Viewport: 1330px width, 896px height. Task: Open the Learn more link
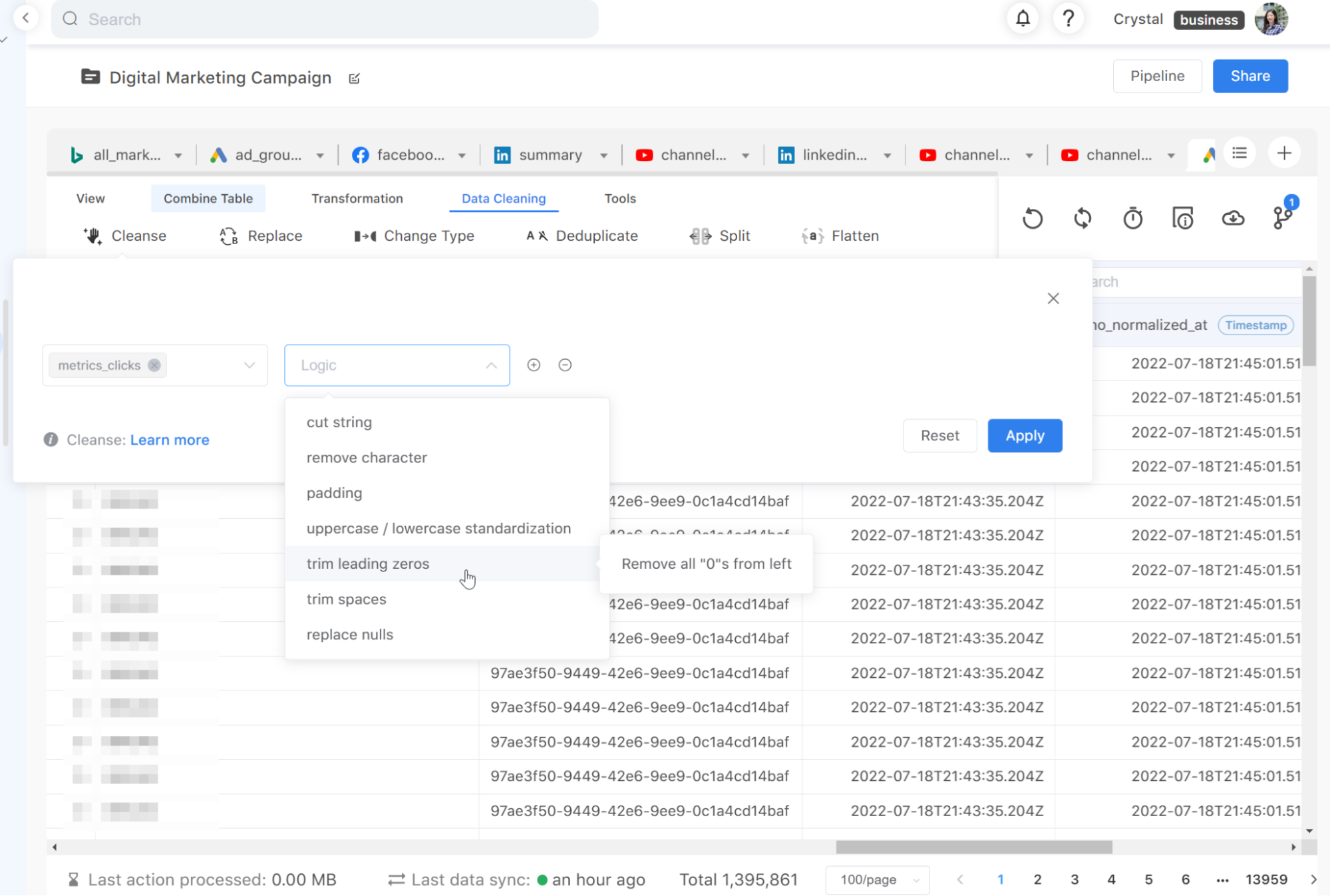coord(170,440)
